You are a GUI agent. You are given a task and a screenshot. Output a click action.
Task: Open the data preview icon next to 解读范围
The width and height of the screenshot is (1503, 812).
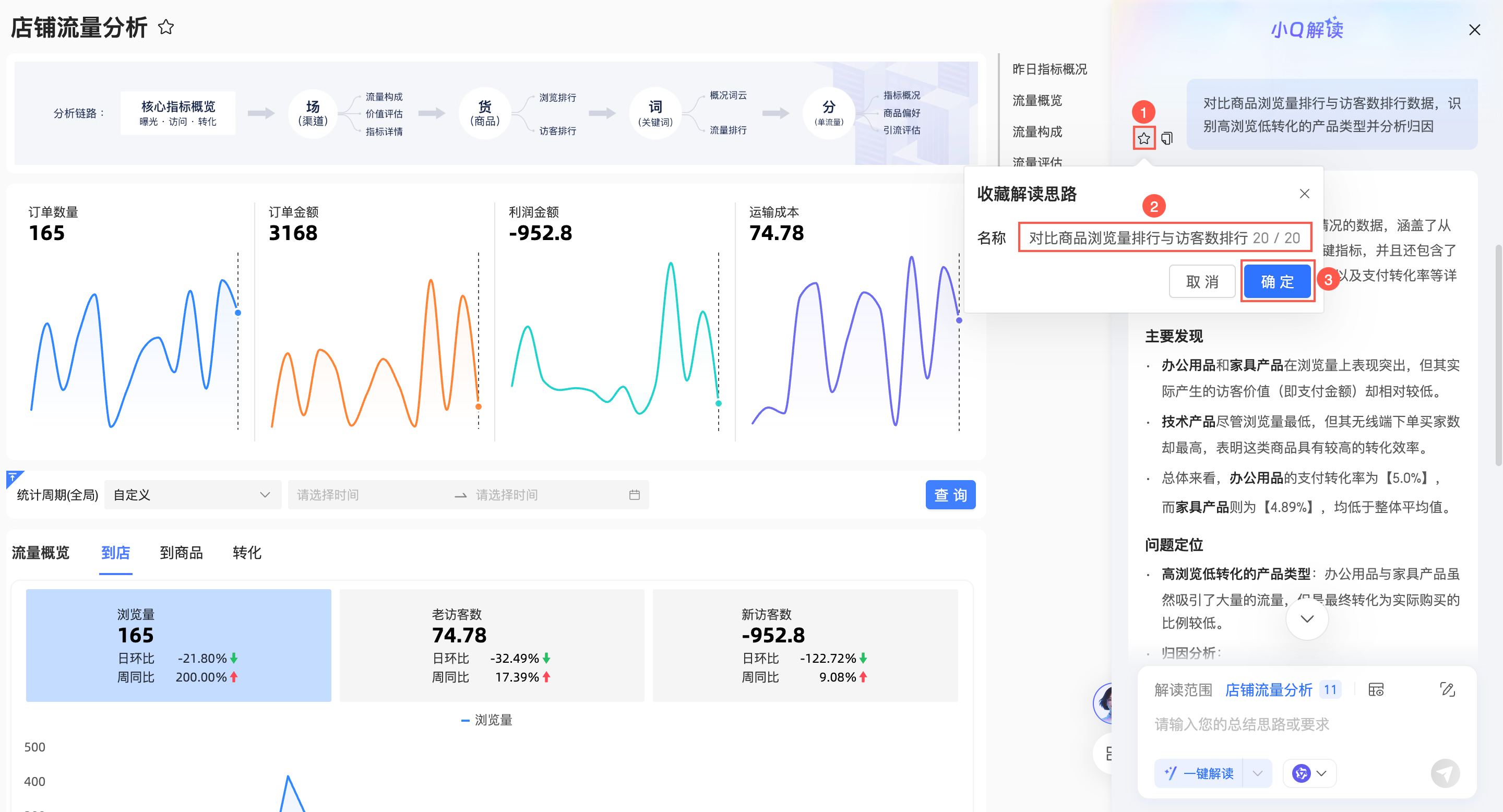click(1376, 689)
